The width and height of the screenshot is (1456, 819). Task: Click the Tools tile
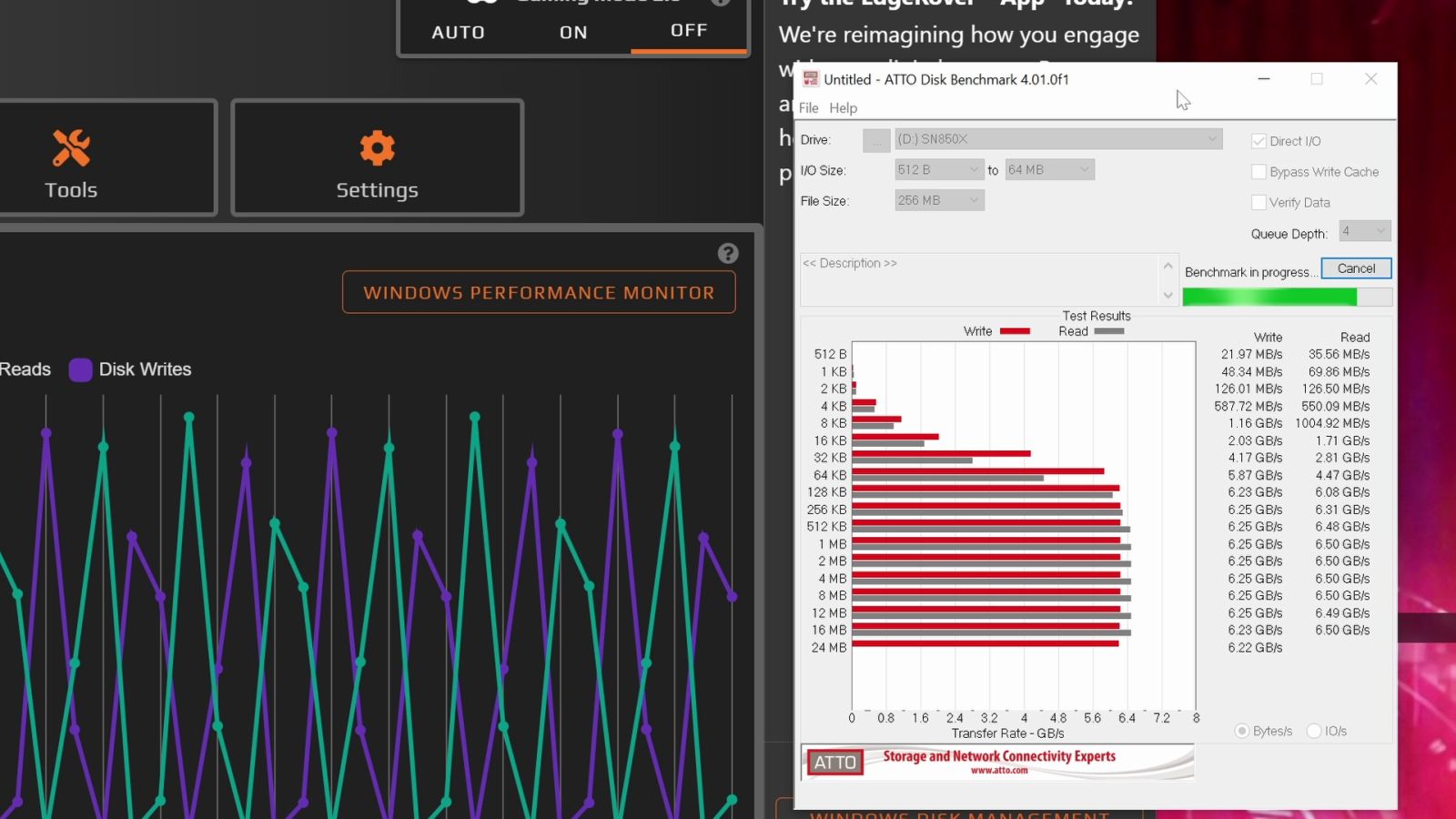[106, 157]
